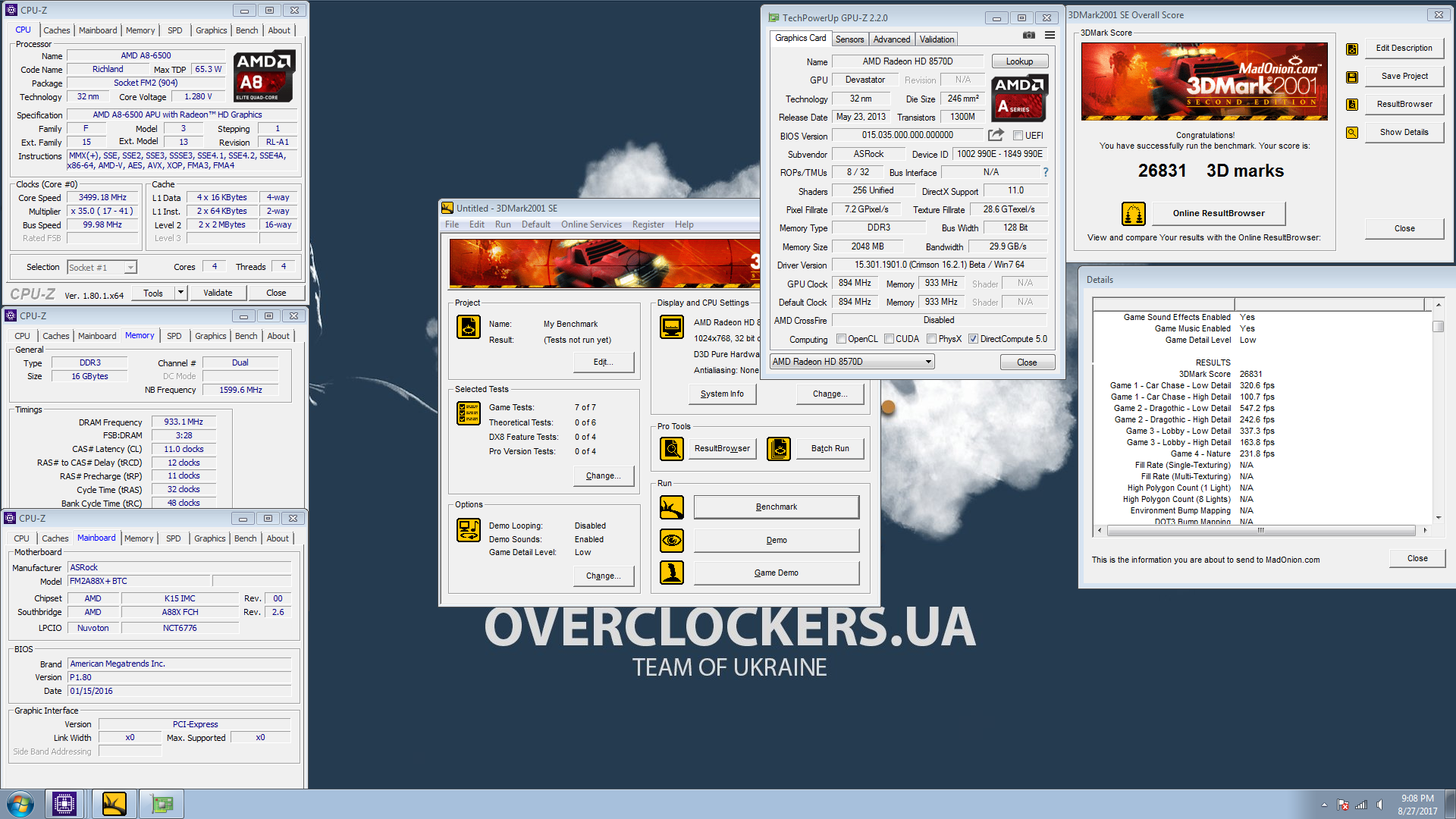Open GPU-Z from the taskbar
1456x819 pixels.
point(162,804)
